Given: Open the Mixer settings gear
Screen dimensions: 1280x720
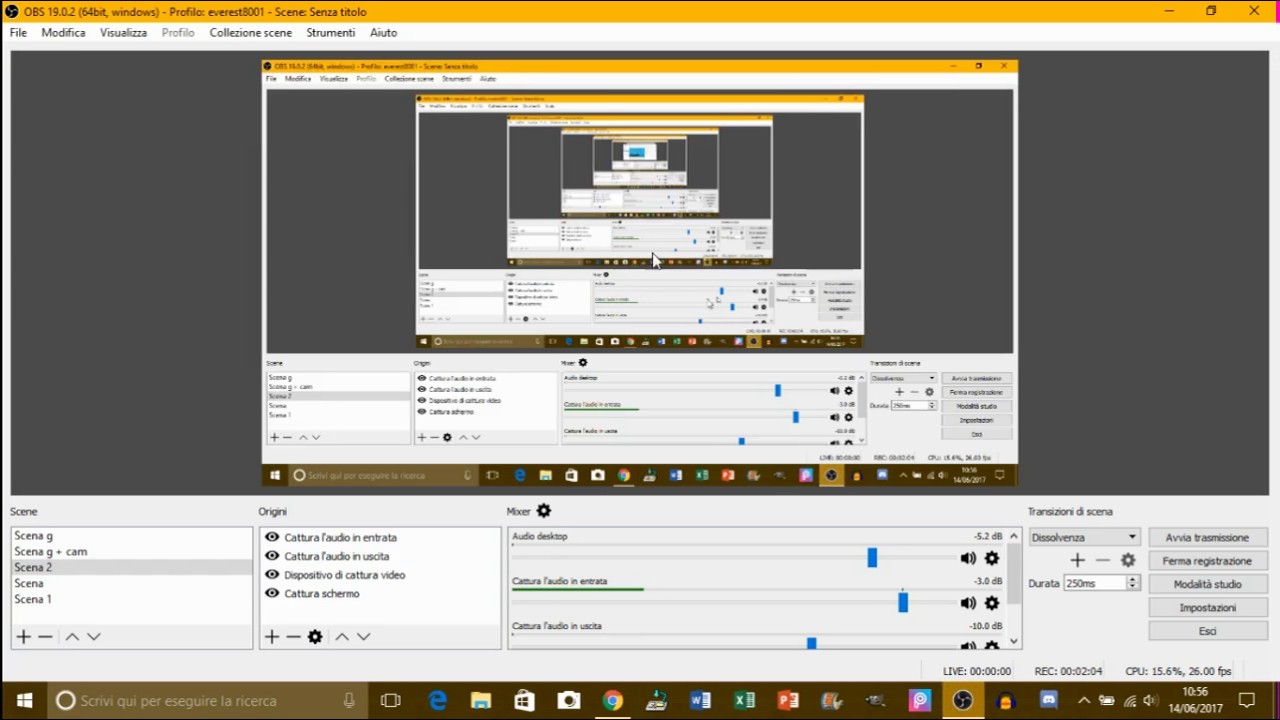Looking at the screenshot, I should (544, 511).
